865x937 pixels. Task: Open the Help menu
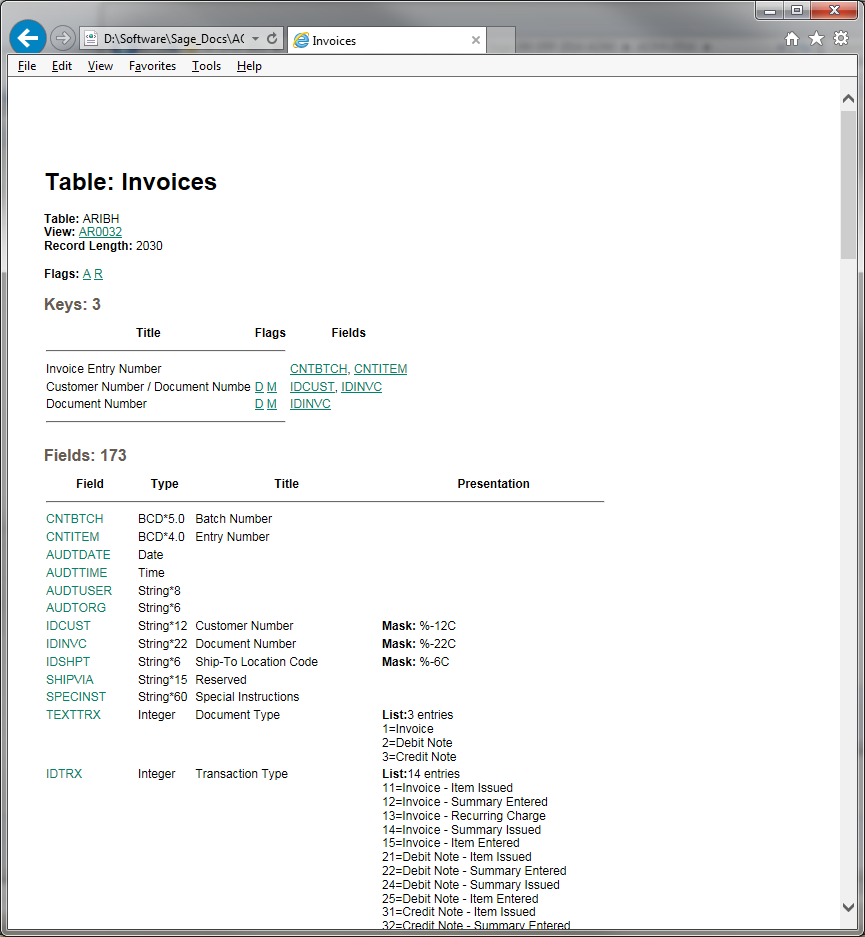tap(249, 66)
